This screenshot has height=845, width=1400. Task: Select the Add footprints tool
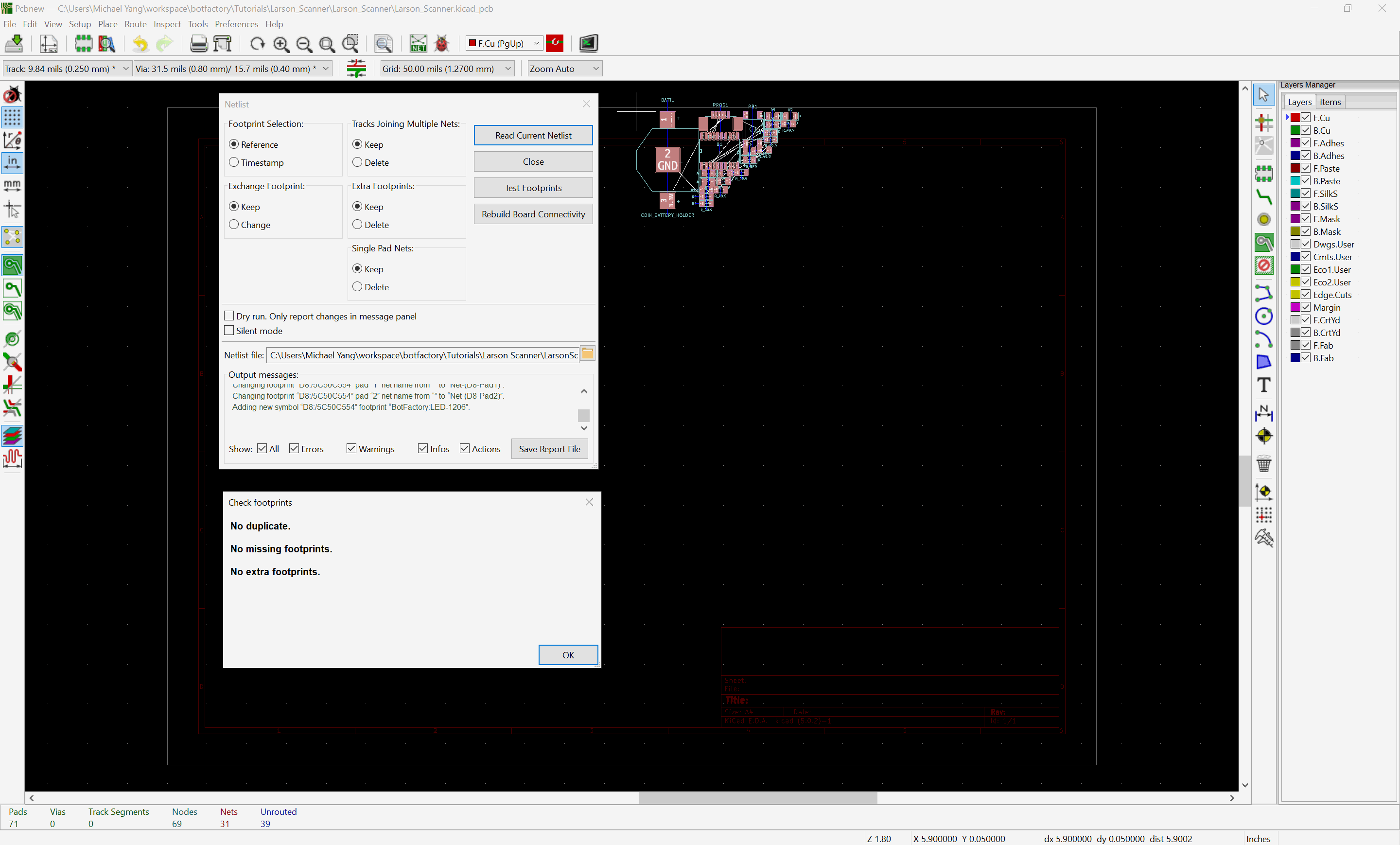(x=1263, y=173)
